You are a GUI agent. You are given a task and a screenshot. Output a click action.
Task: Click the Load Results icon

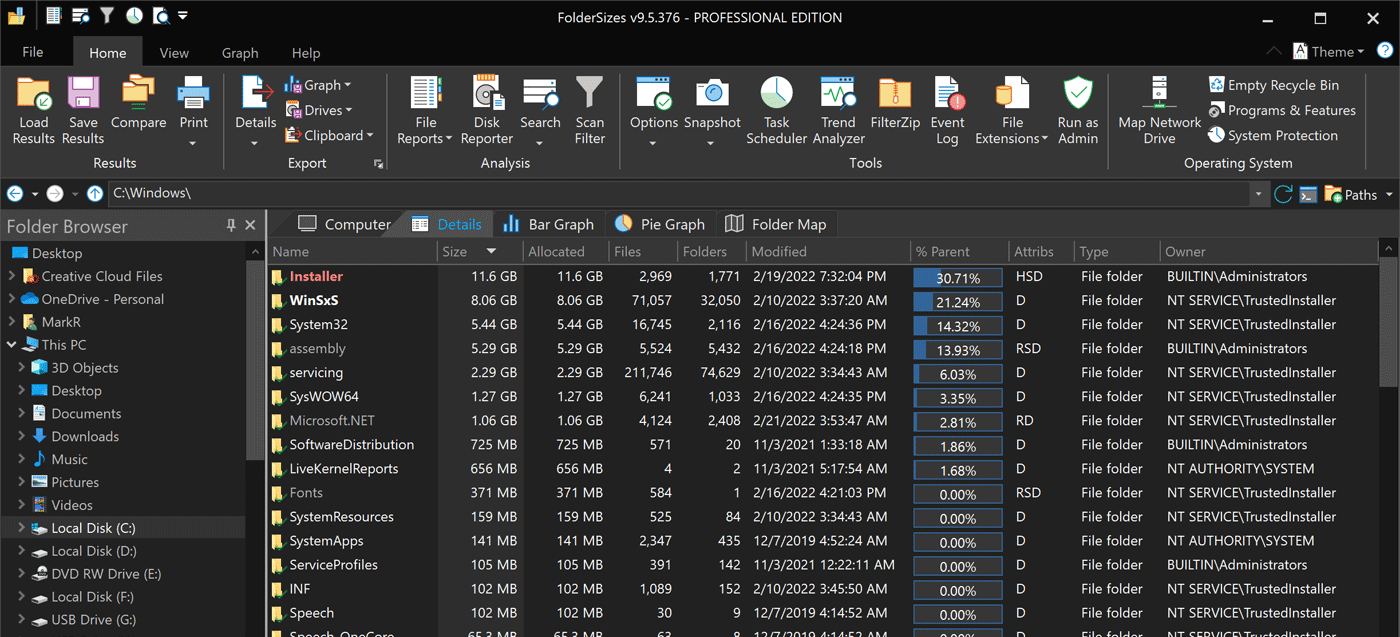click(34, 93)
